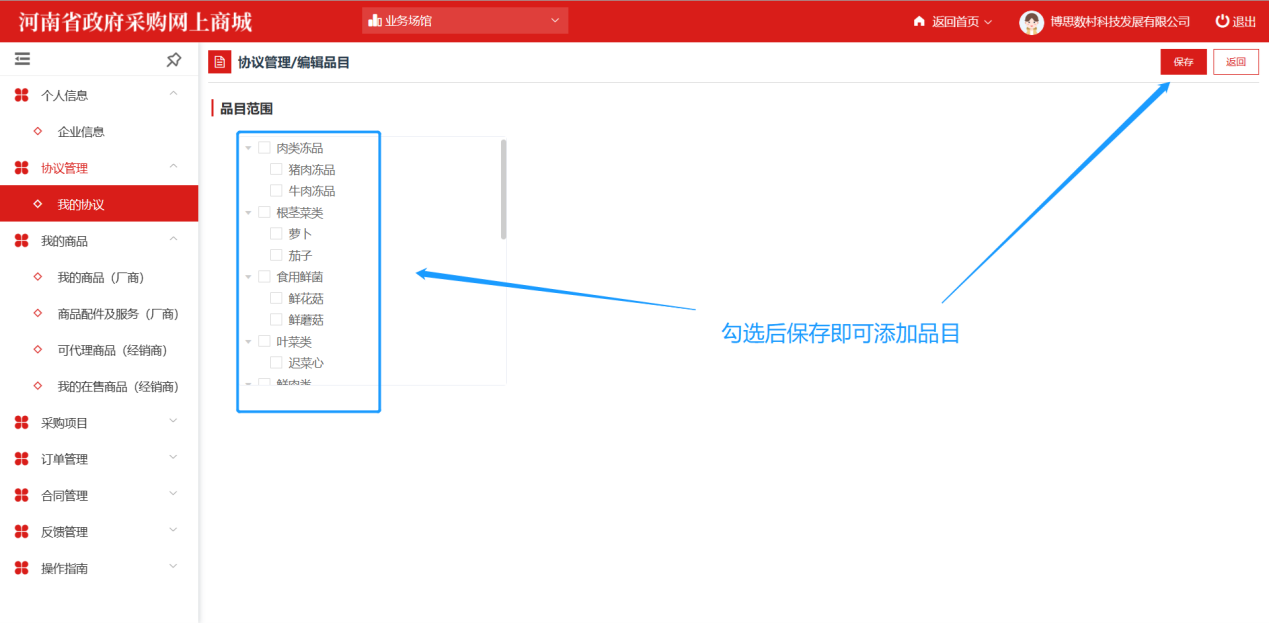Viewport: 1269px width, 623px height.
Task: Click the diamond icon beside 可代理商品（经销商）
Action: tap(38, 350)
